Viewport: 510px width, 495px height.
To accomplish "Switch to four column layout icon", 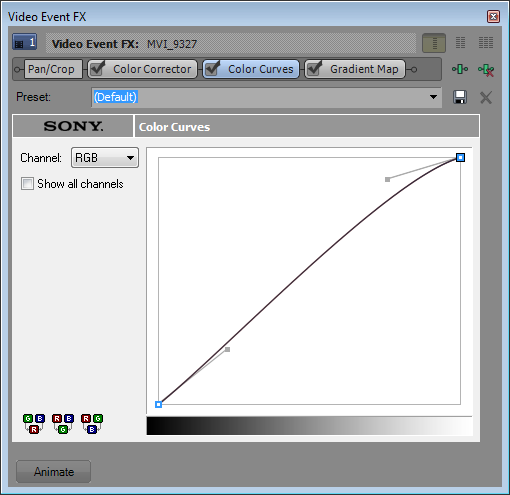I will 486,43.
